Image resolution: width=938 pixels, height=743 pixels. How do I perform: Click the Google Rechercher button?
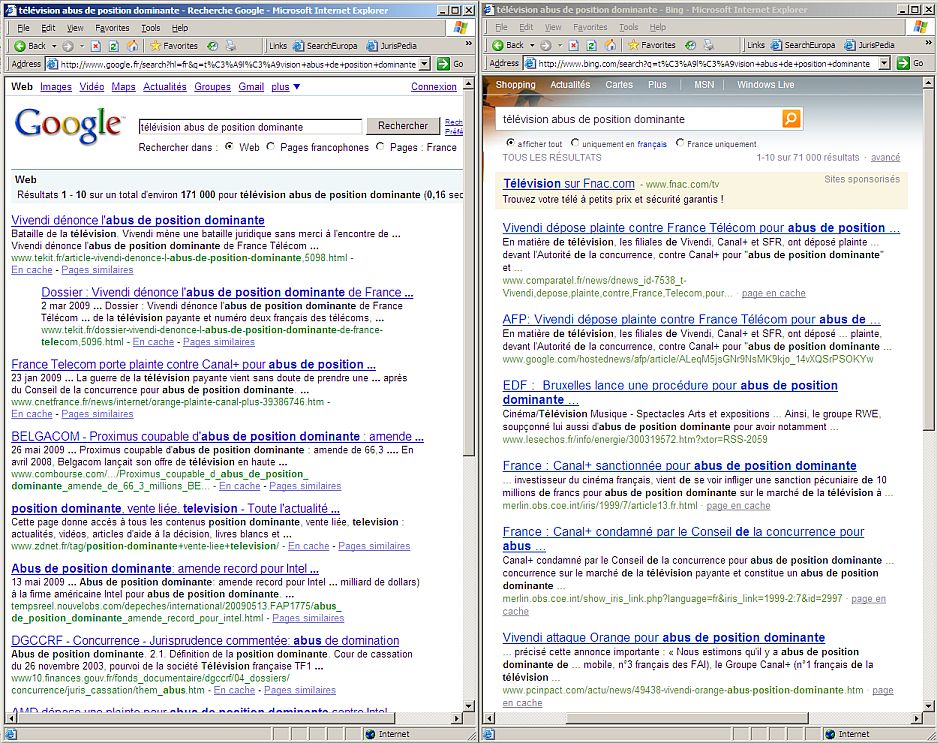(403, 126)
